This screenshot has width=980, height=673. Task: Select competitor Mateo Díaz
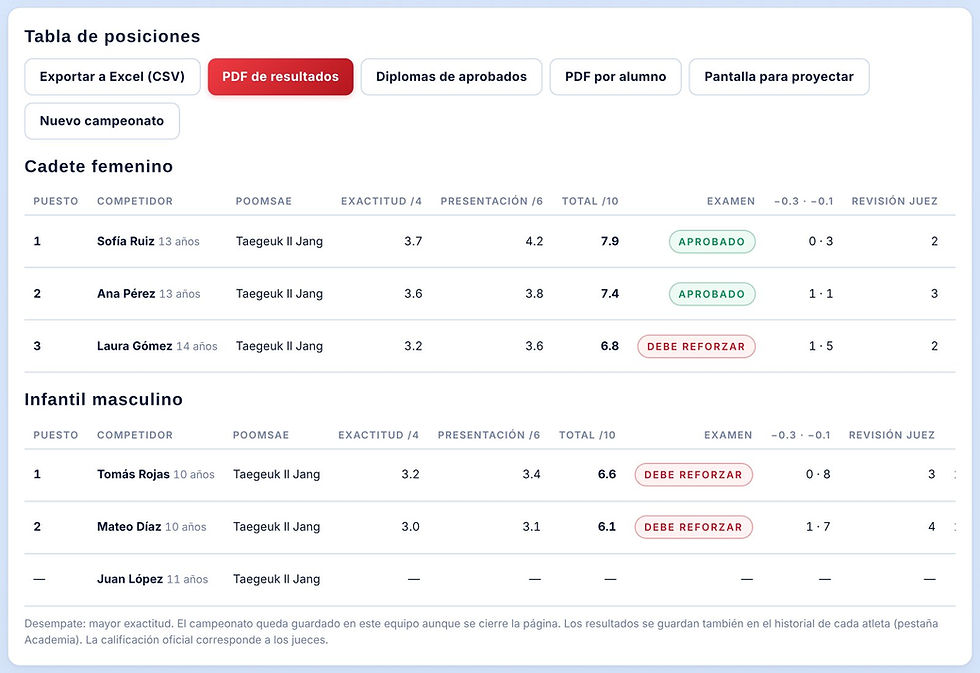[129, 527]
